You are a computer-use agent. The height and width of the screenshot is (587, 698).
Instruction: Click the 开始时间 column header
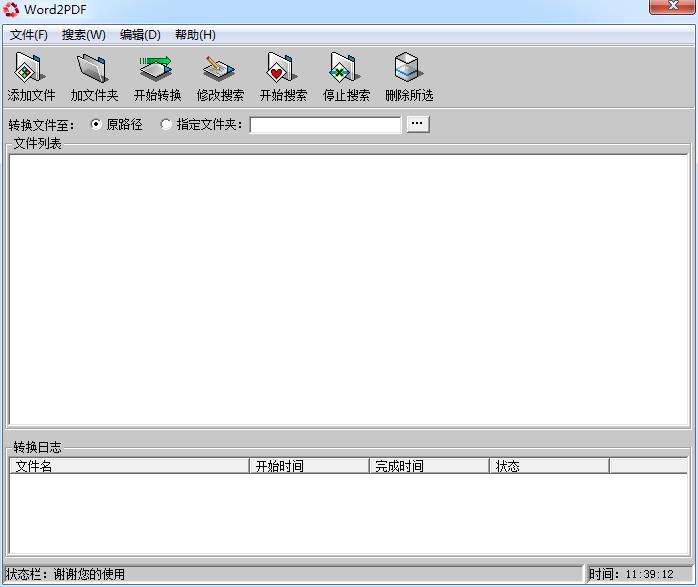[x=309, y=466]
